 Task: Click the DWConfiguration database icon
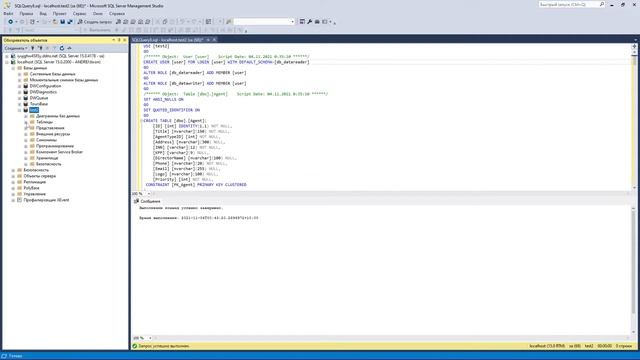[26, 86]
